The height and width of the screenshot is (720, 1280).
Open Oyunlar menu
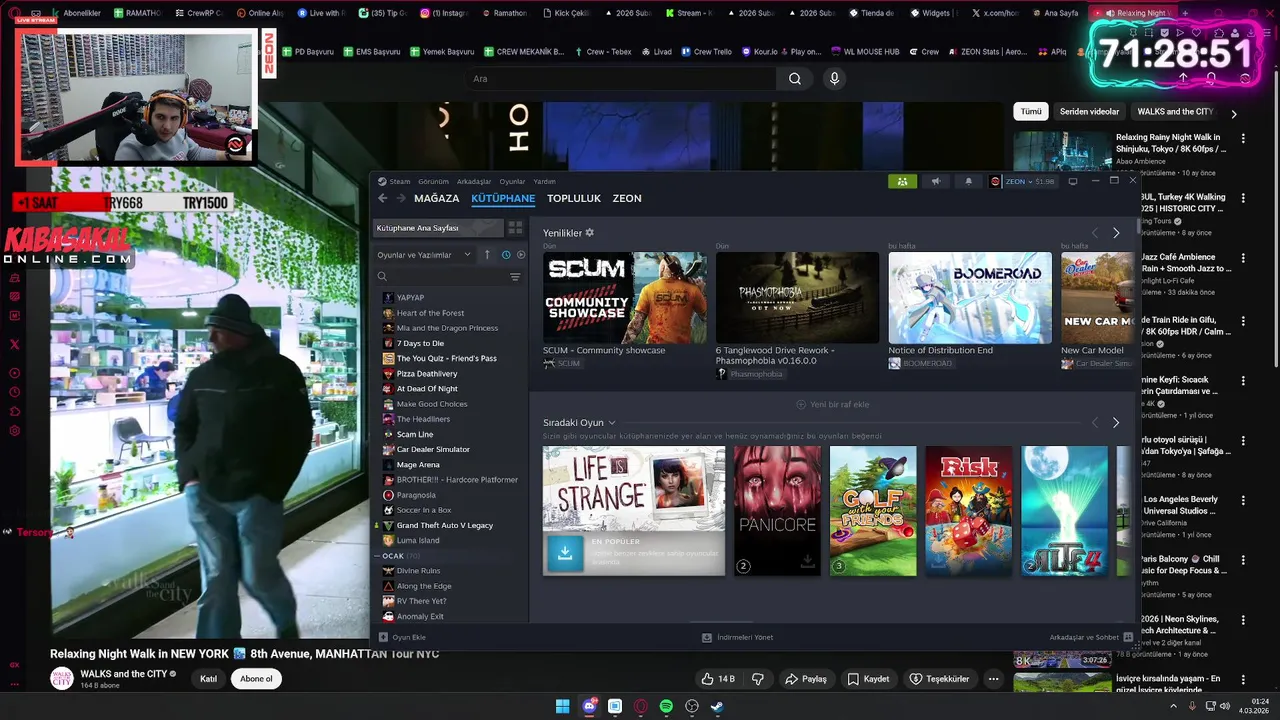(x=512, y=181)
